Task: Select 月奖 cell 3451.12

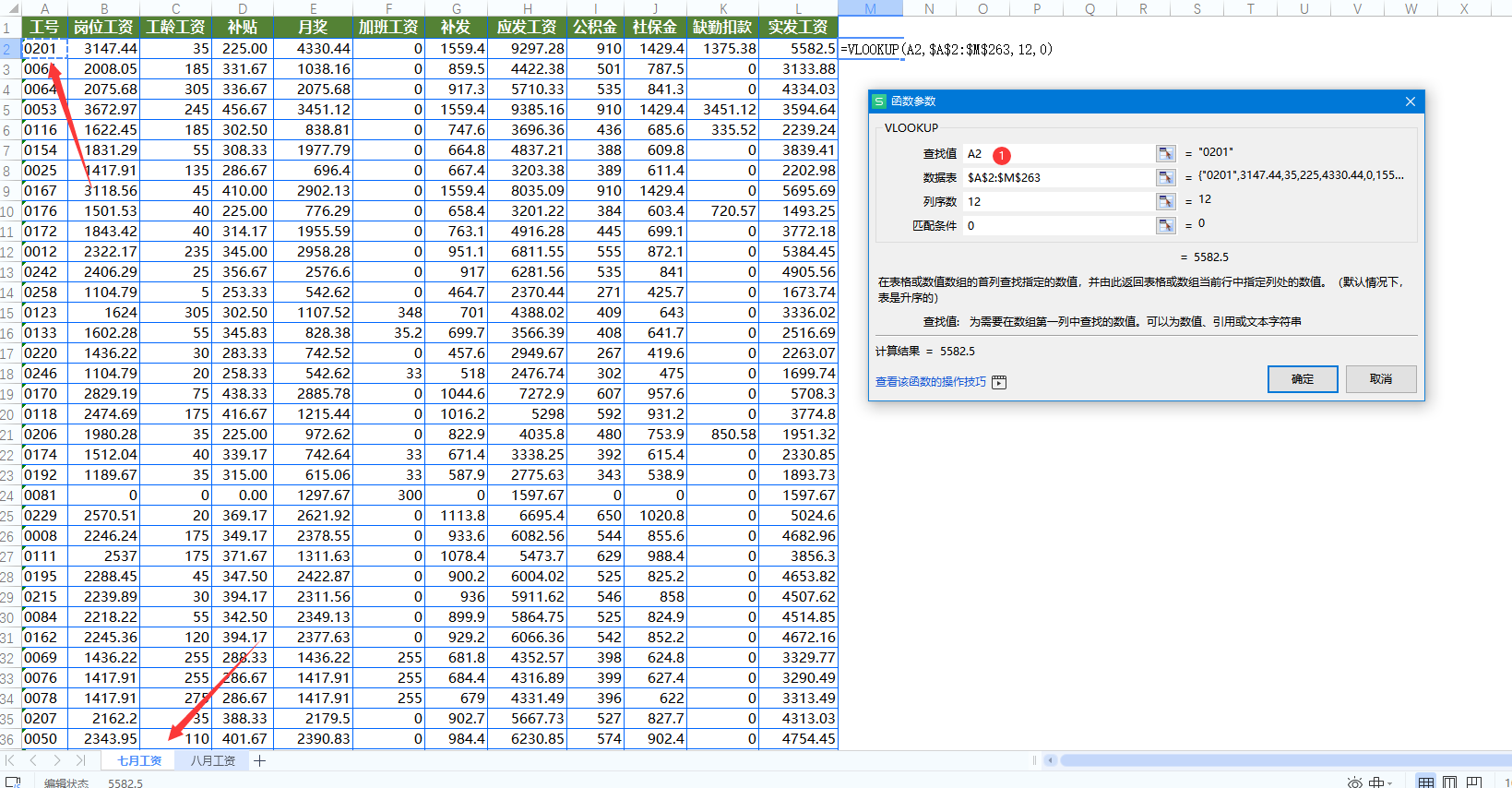Action: click(x=313, y=110)
